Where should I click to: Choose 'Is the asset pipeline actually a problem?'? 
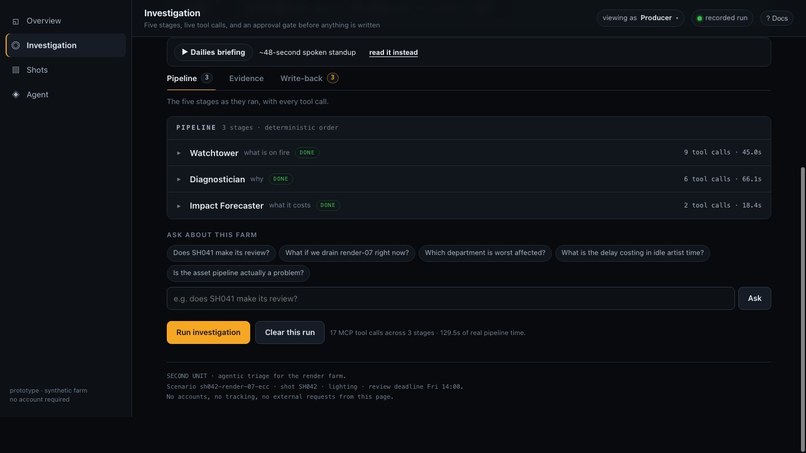(238, 273)
